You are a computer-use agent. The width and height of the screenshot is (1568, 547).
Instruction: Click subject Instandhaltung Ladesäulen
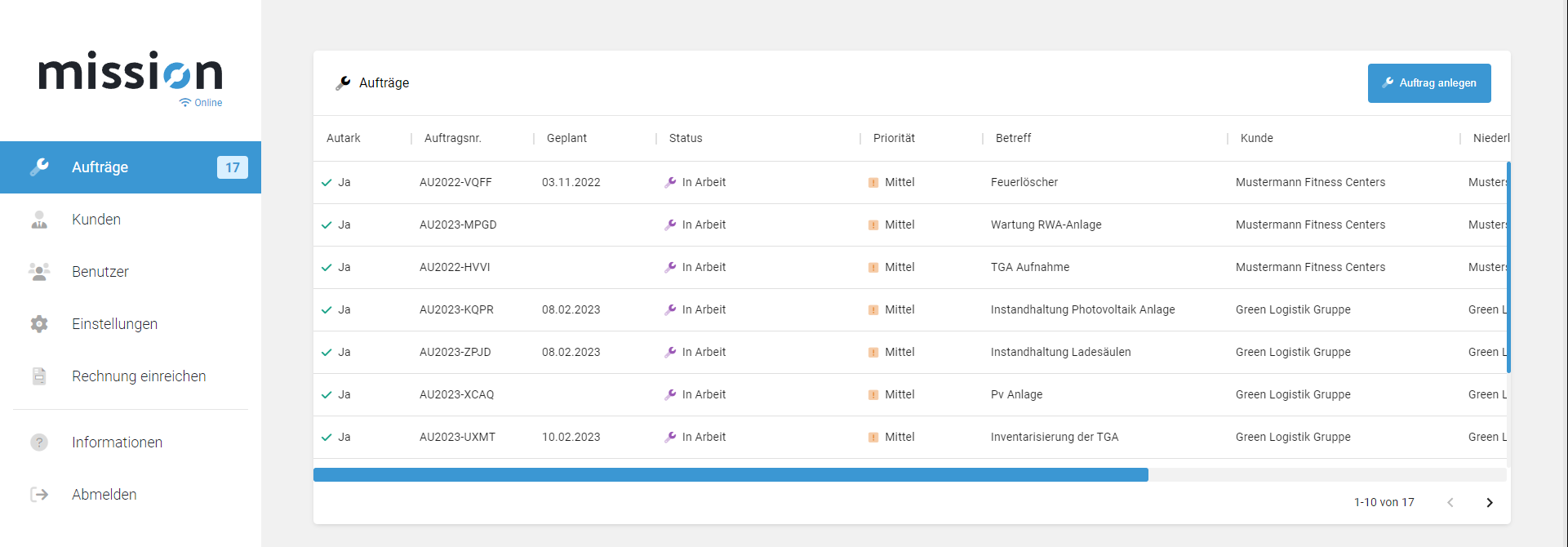tap(1061, 353)
